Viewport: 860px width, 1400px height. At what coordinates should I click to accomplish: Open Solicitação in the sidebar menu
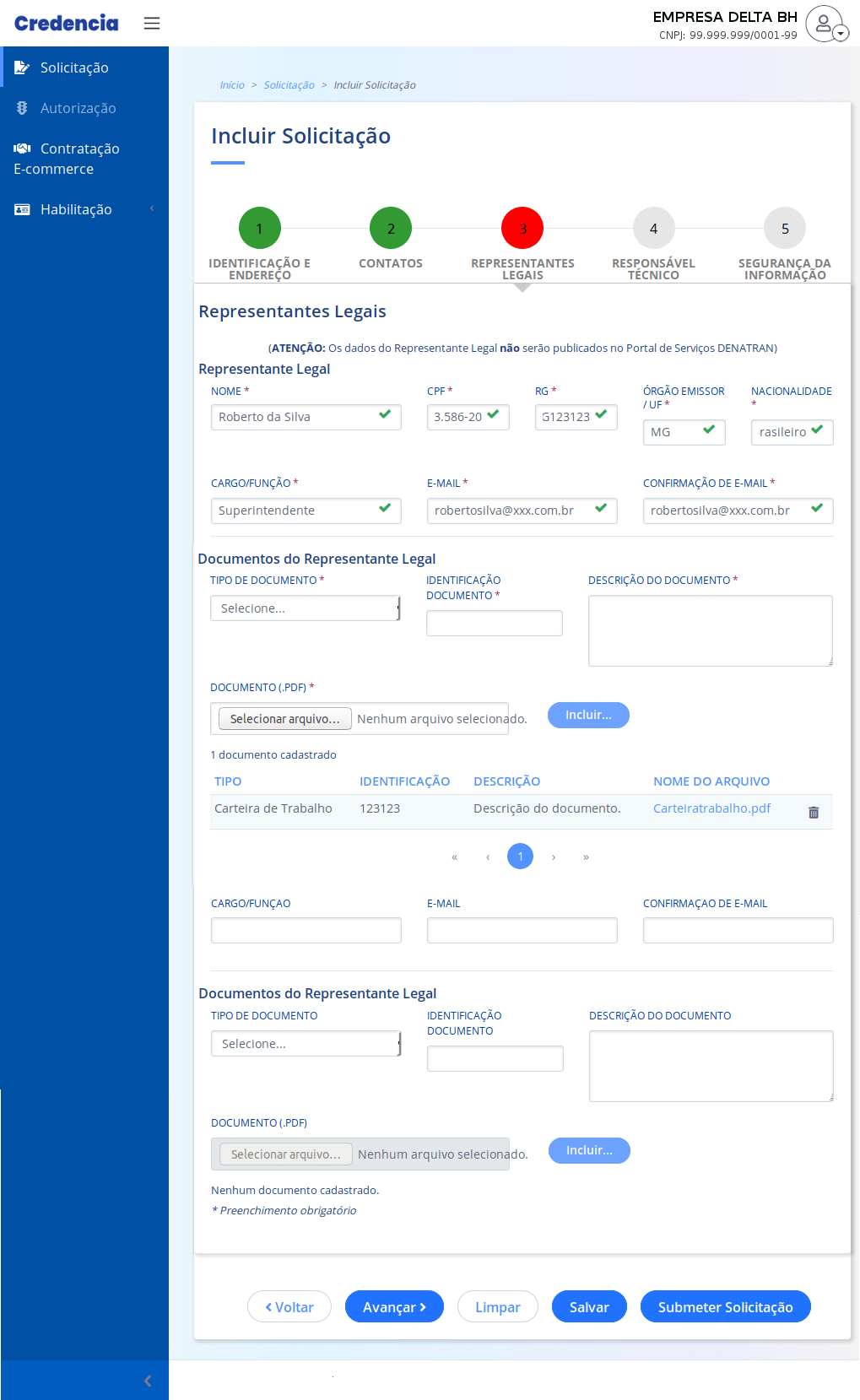[74, 68]
